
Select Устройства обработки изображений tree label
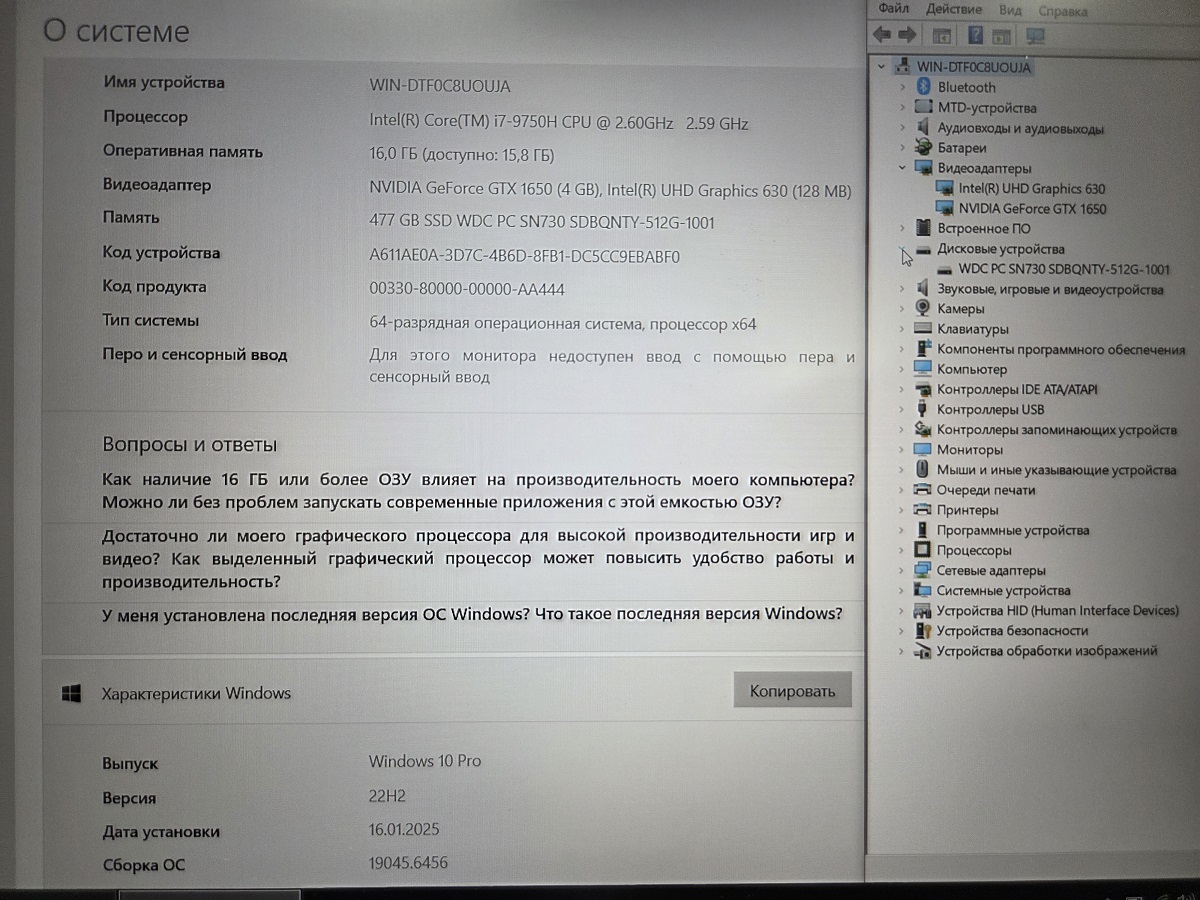pos(1047,651)
